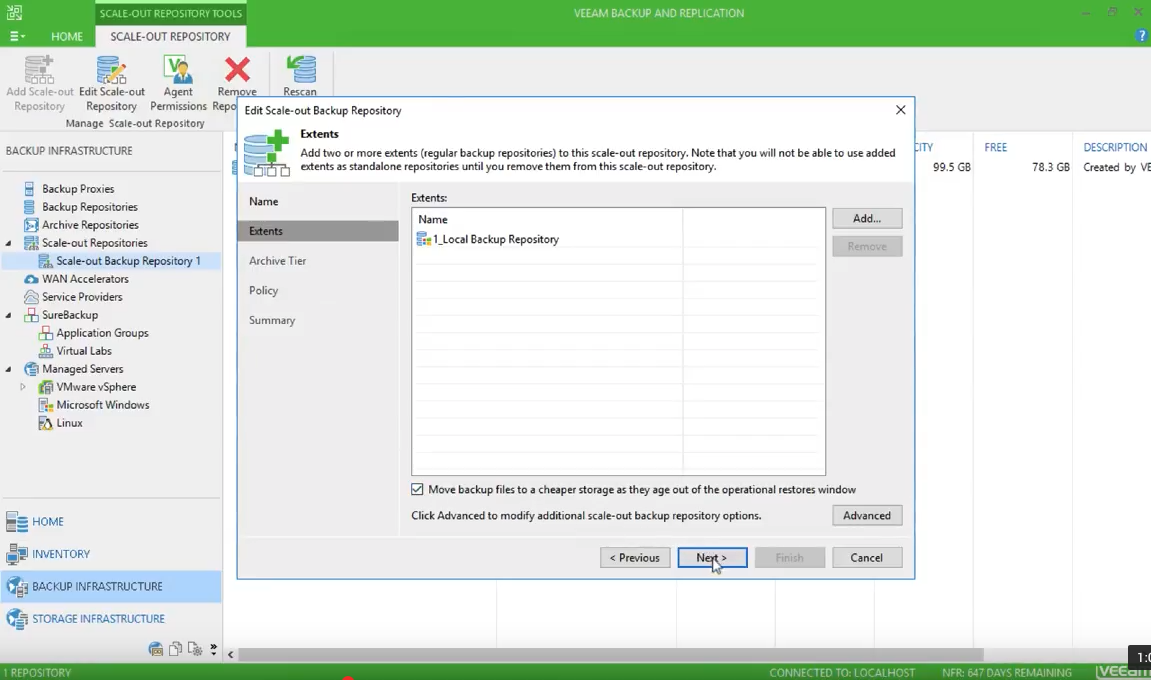Select Backup Proxies tree item
Image resolution: width=1151 pixels, height=680 pixels.
[77, 189]
